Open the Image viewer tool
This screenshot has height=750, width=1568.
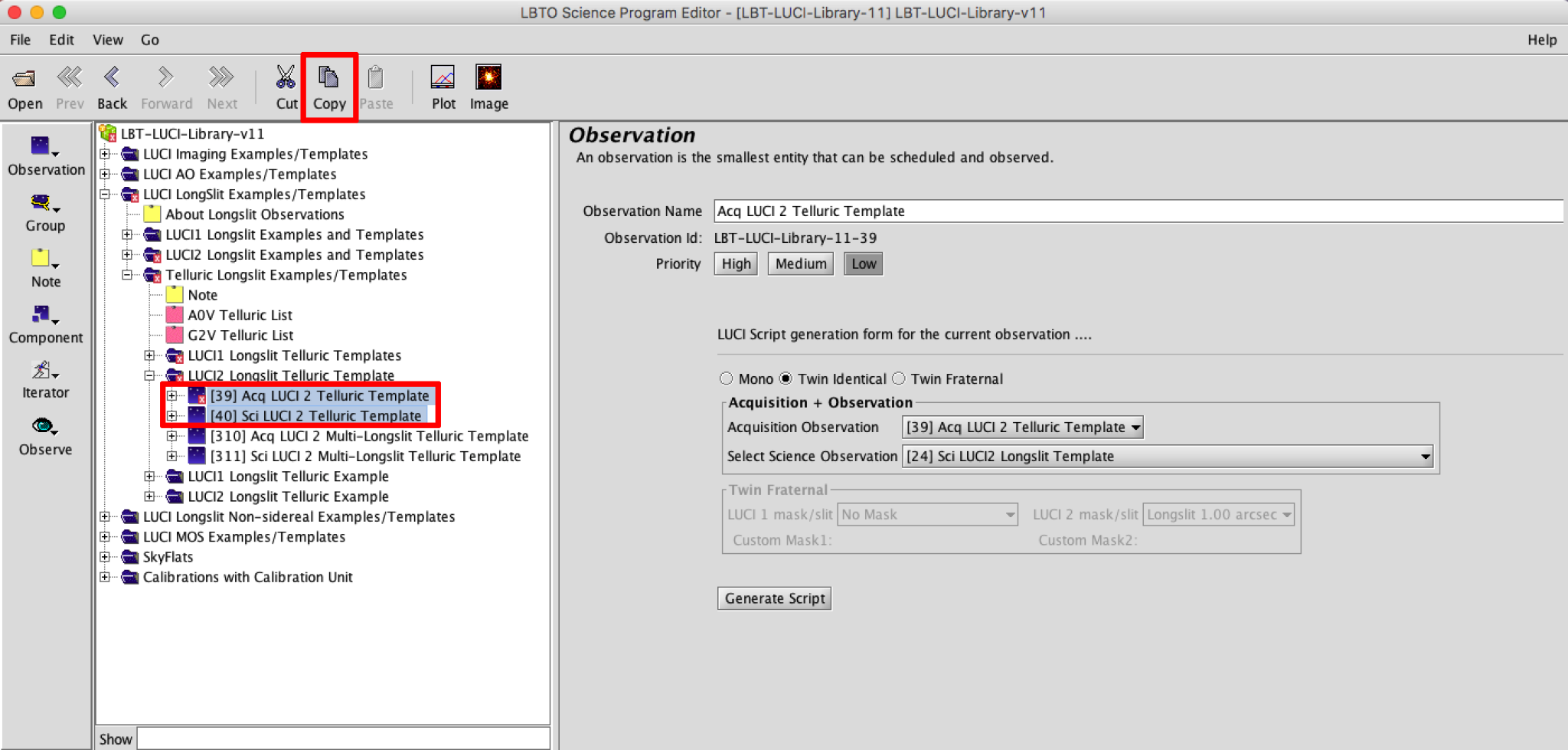click(488, 87)
